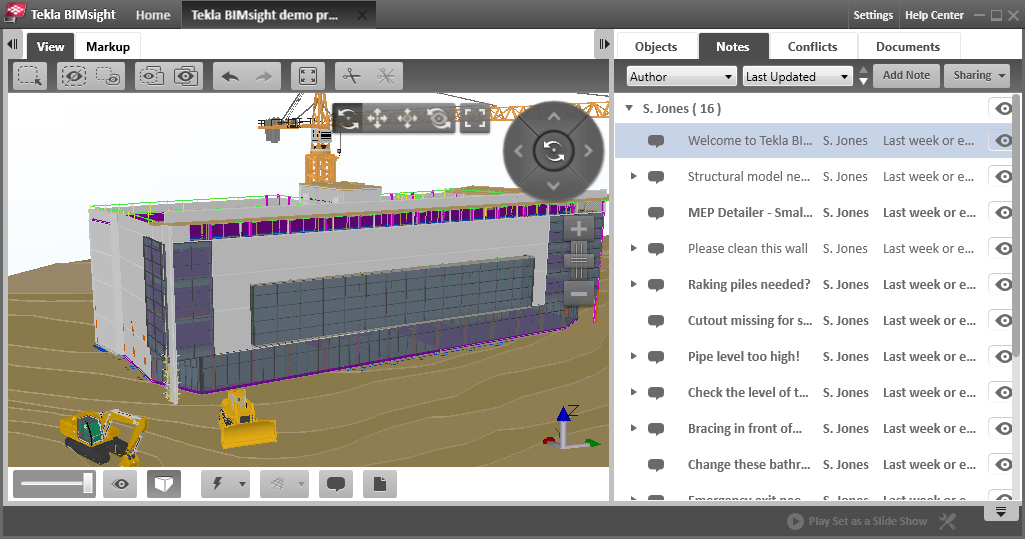The width and height of the screenshot is (1025, 539).
Task: Click the document icon below viewport
Action: pyautogui.click(x=380, y=484)
